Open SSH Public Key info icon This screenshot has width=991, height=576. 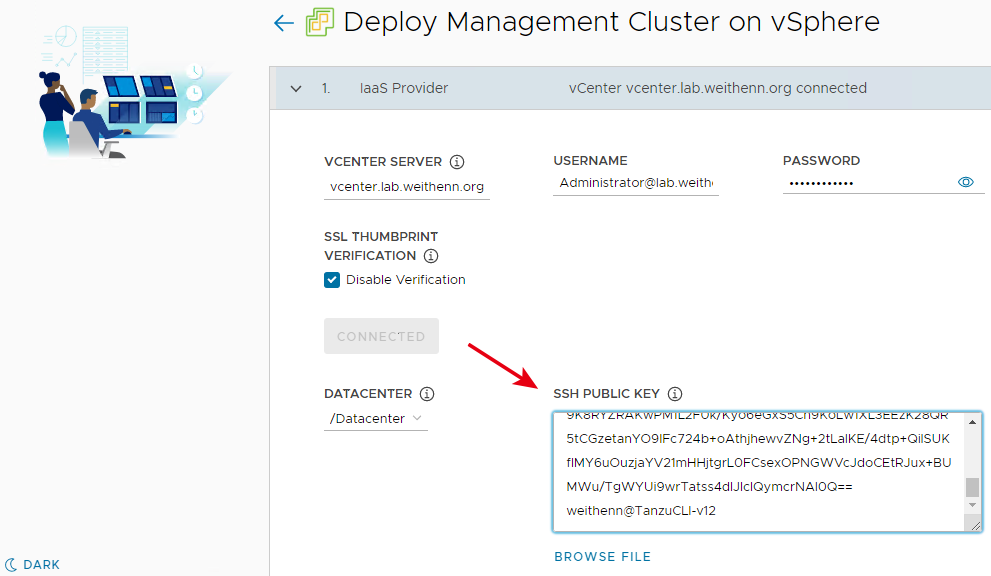(675, 394)
